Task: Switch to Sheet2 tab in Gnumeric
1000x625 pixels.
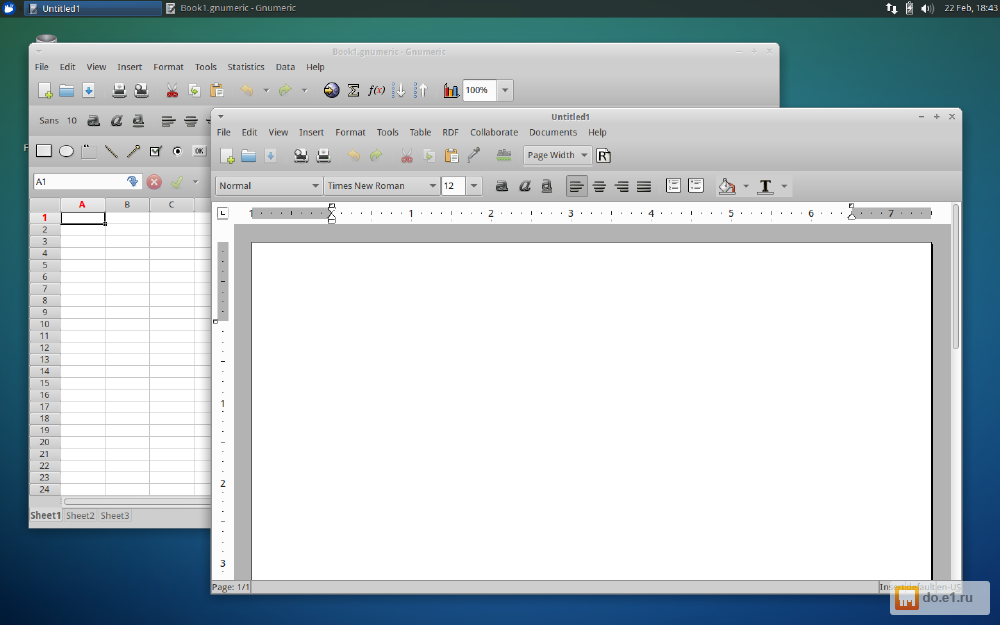Action: click(x=80, y=515)
